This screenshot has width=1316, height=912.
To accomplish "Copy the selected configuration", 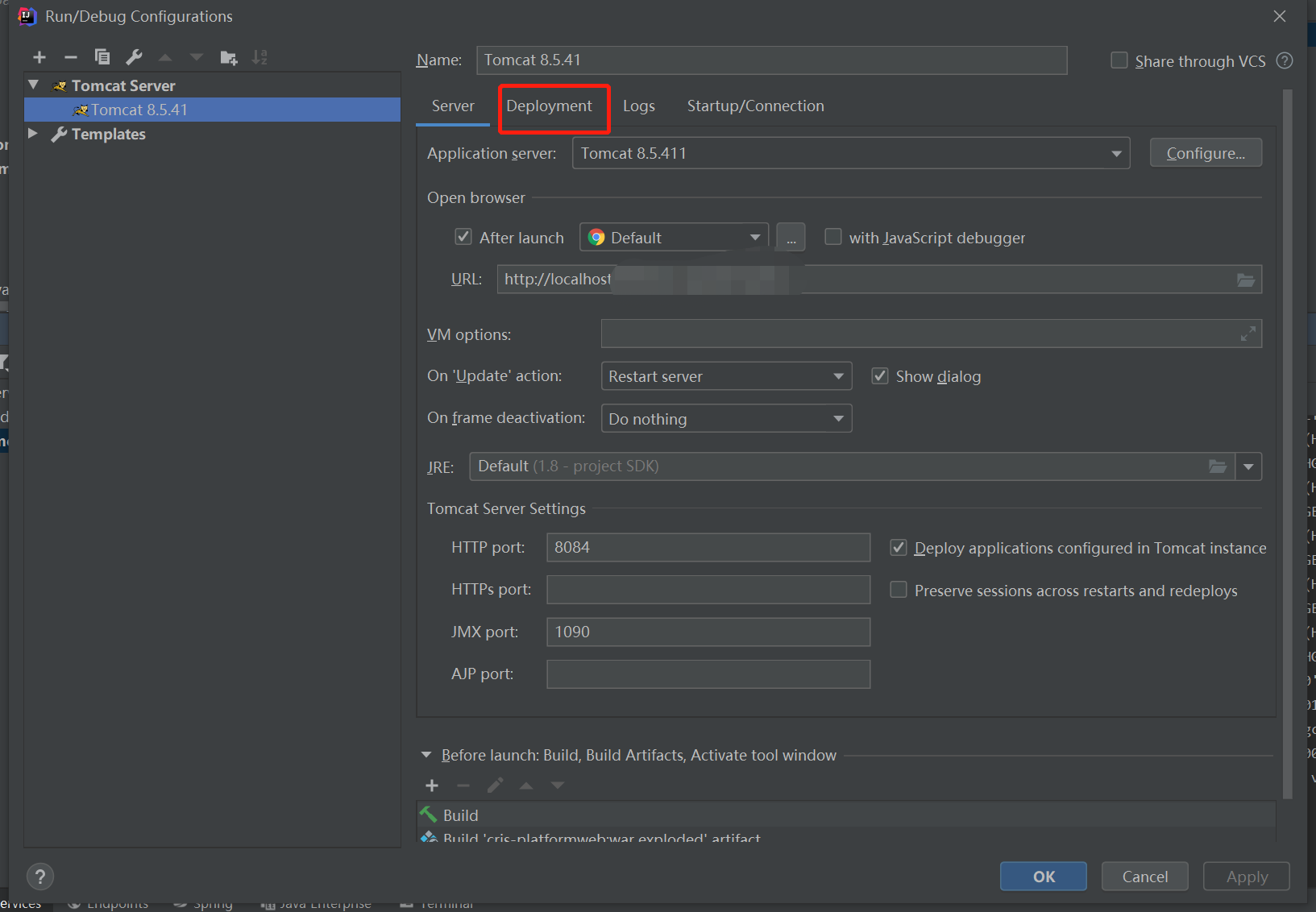I will (102, 57).
